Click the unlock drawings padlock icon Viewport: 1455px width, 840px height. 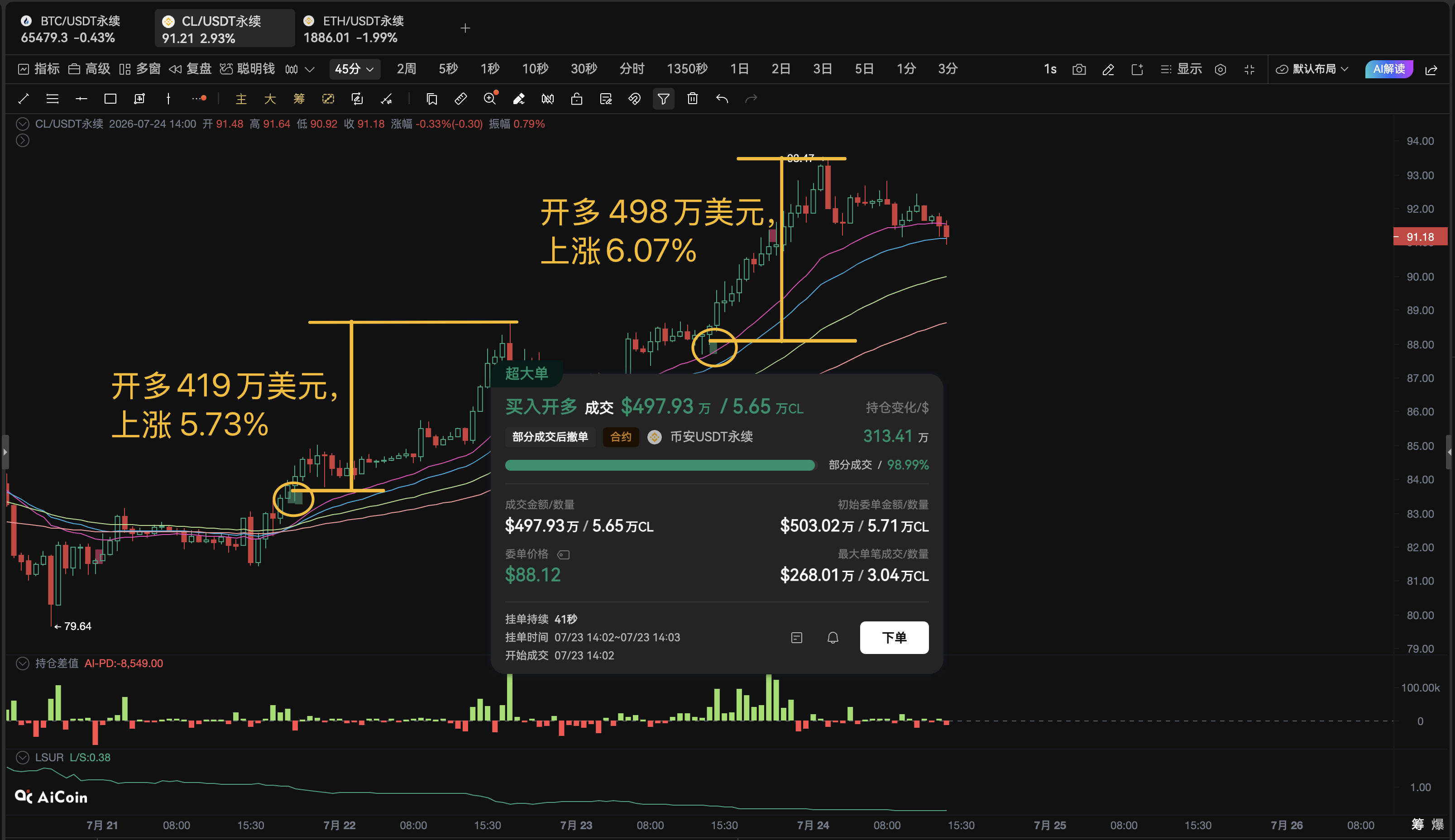coord(576,99)
